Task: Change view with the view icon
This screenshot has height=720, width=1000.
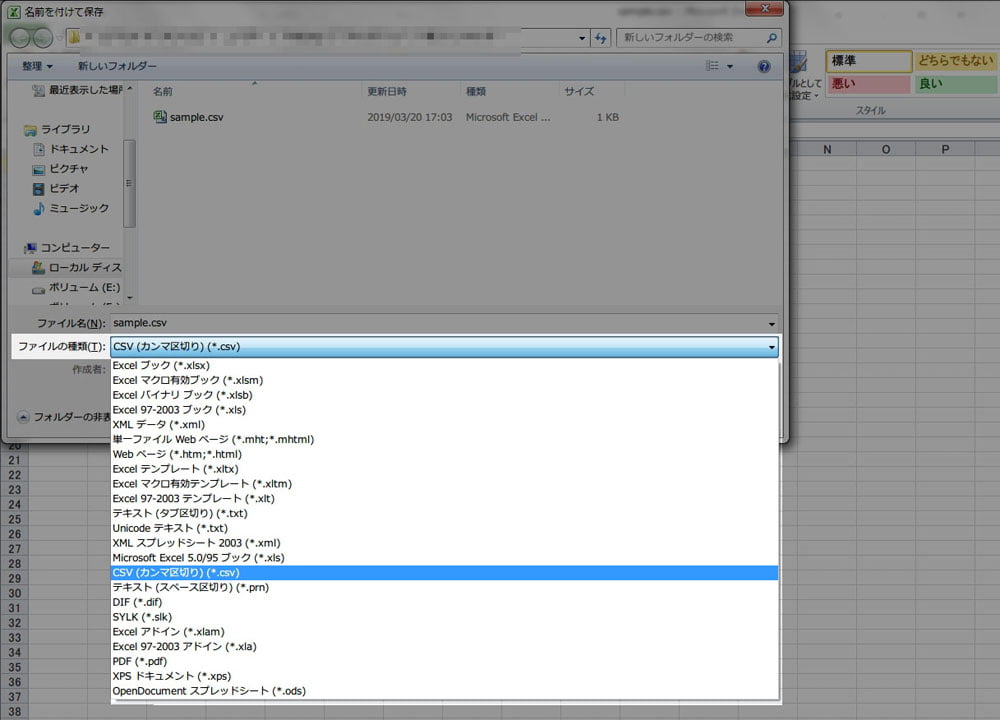Action: coord(712,66)
